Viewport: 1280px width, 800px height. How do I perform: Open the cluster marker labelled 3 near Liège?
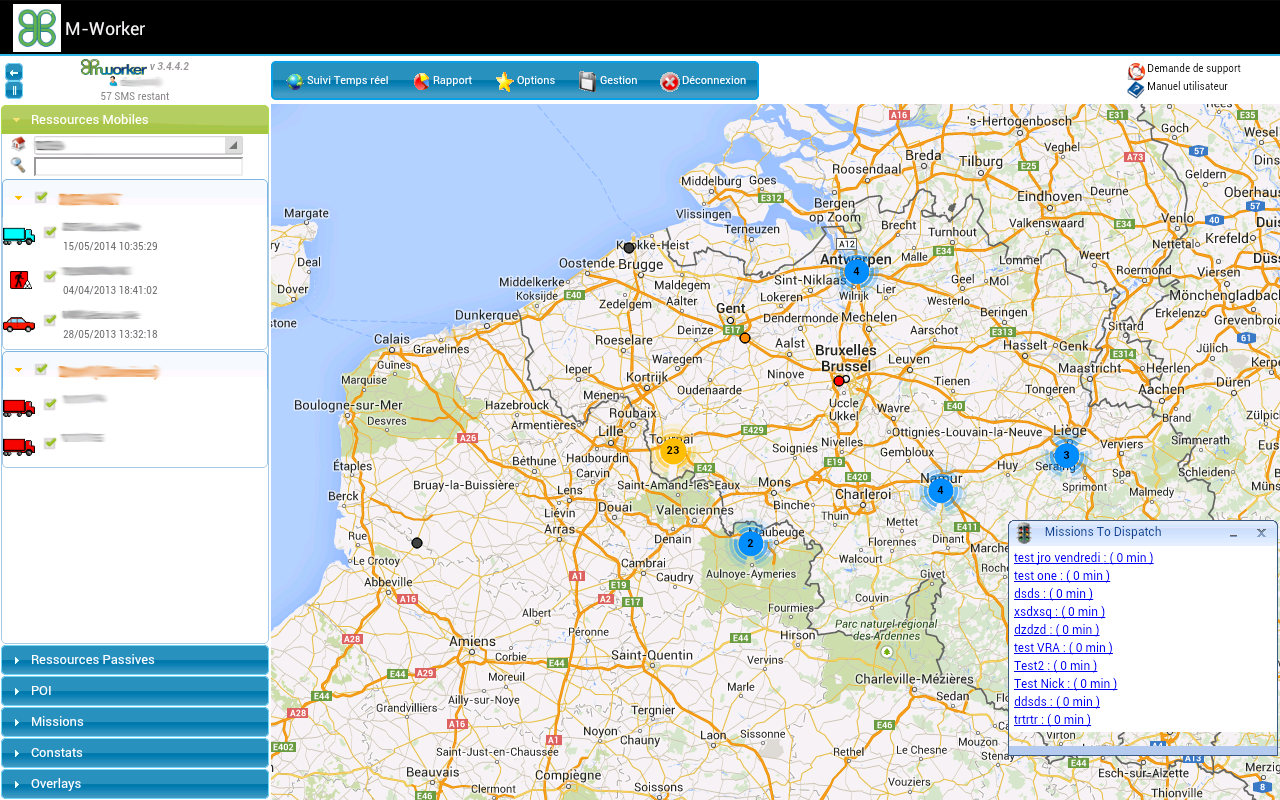(1066, 456)
